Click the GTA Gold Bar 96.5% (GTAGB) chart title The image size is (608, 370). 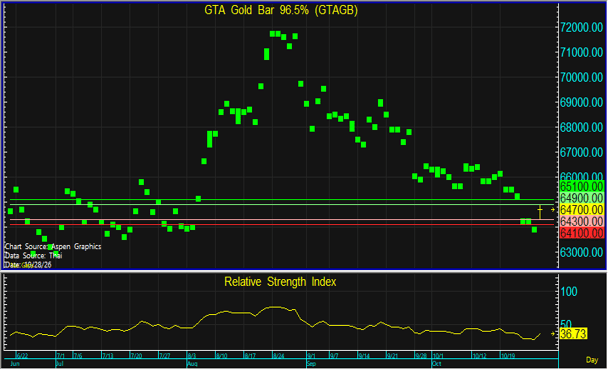point(281,10)
